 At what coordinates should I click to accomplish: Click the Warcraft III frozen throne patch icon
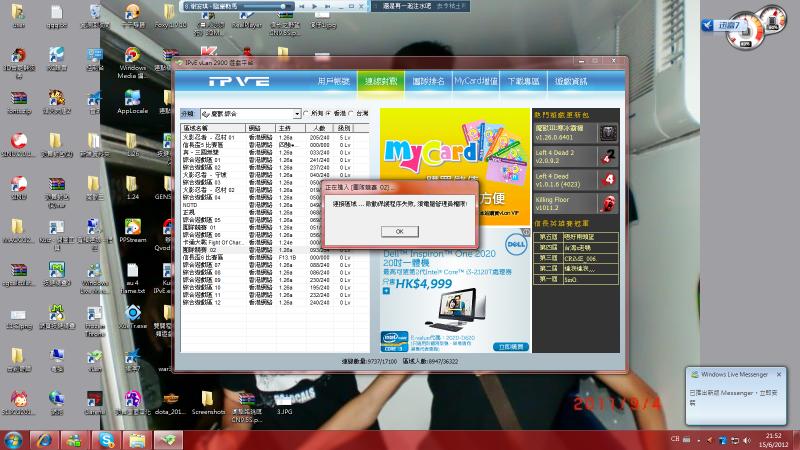(607, 133)
